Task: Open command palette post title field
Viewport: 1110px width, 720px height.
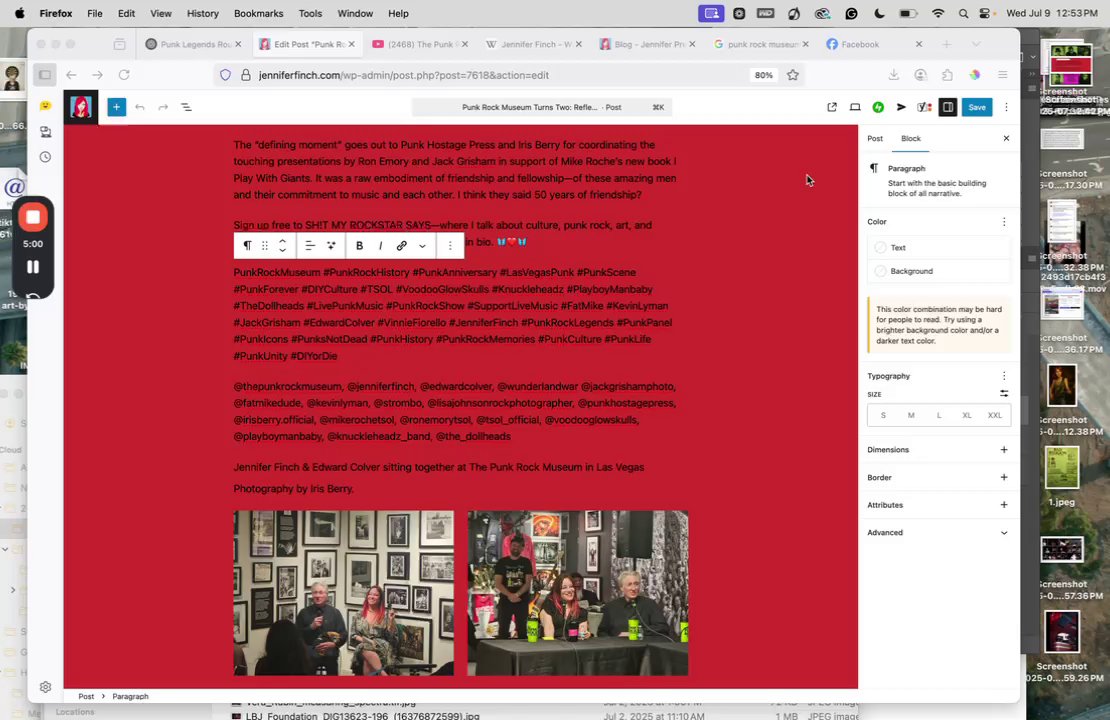Action: point(542,107)
